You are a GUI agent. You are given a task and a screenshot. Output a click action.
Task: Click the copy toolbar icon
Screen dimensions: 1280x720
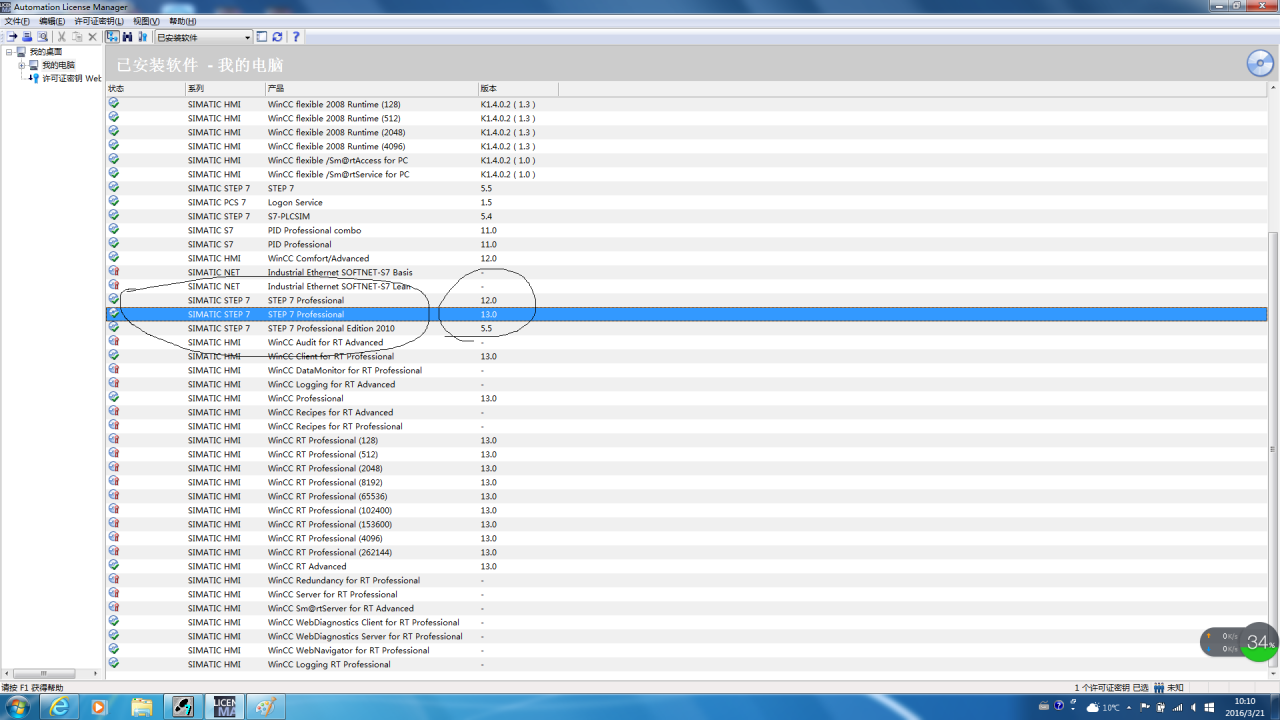coord(76,37)
